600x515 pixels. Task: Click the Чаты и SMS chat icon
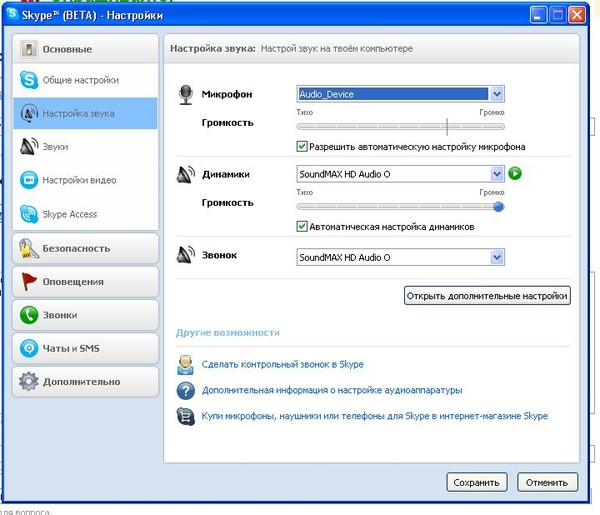[x=29, y=348]
